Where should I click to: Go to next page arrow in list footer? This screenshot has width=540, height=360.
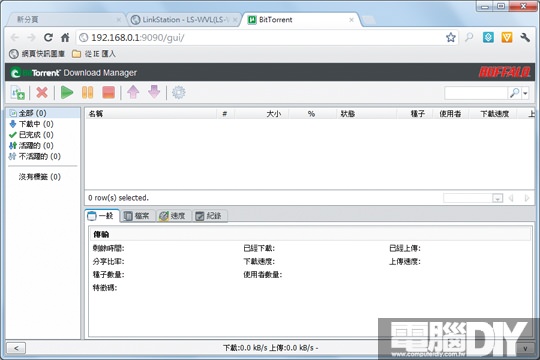[x=527, y=198]
